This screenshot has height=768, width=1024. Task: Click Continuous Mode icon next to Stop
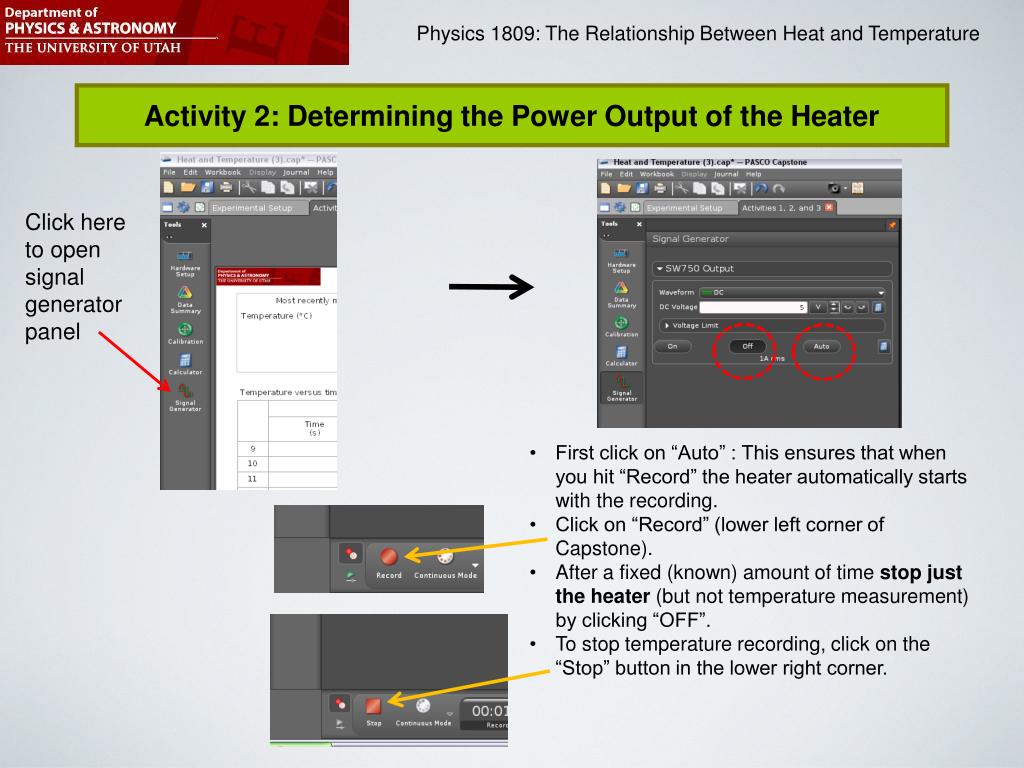(x=423, y=706)
